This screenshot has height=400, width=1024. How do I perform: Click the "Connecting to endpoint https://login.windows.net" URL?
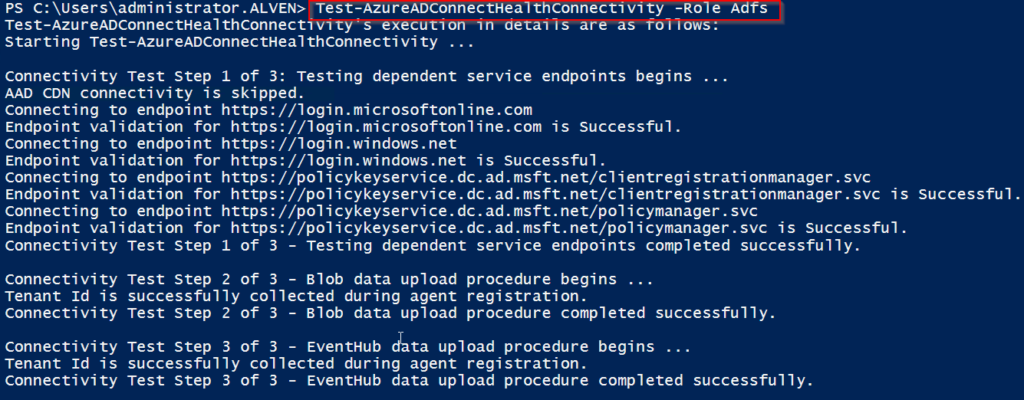(x=339, y=144)
